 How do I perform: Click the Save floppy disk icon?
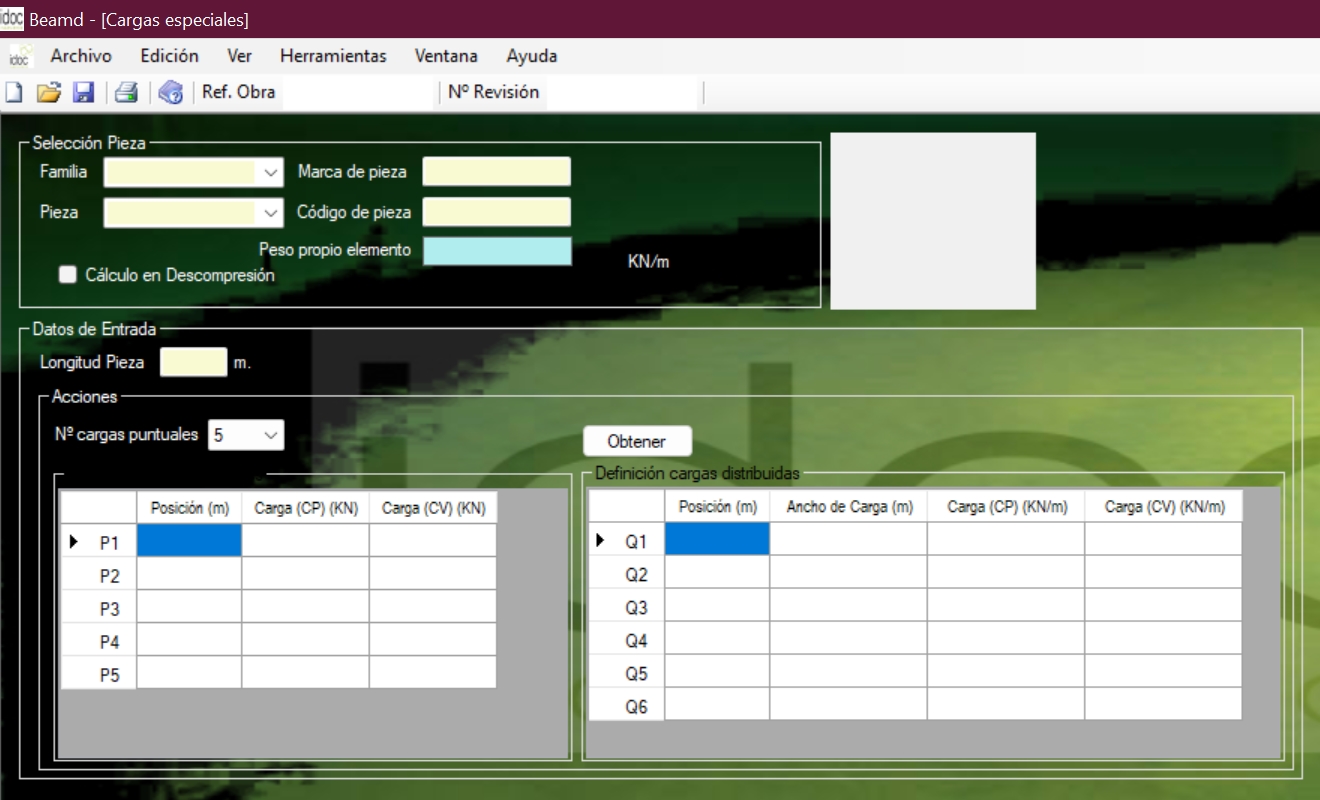pyautogui.click(x=84, y=93)
